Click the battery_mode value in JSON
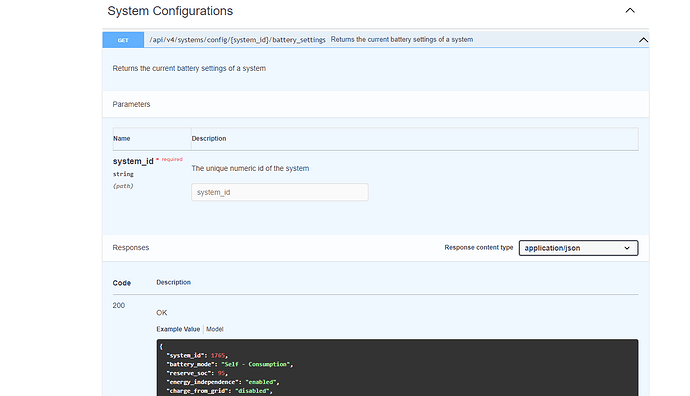The image size is (690, 396). click(256, 364)
